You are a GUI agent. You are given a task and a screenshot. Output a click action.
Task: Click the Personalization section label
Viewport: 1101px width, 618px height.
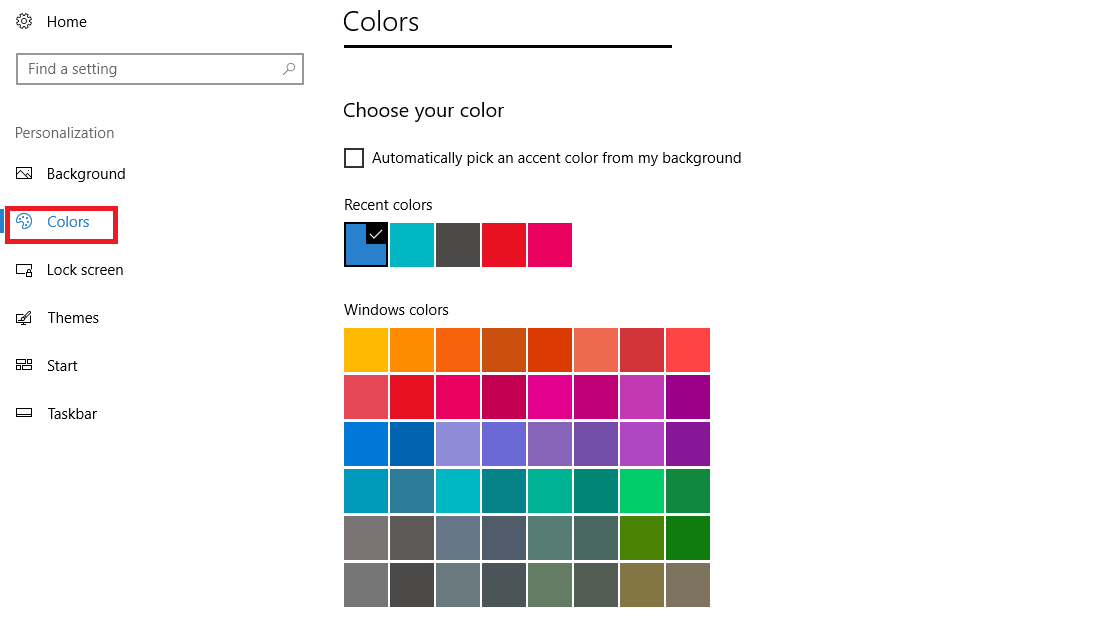click(65, 133)
